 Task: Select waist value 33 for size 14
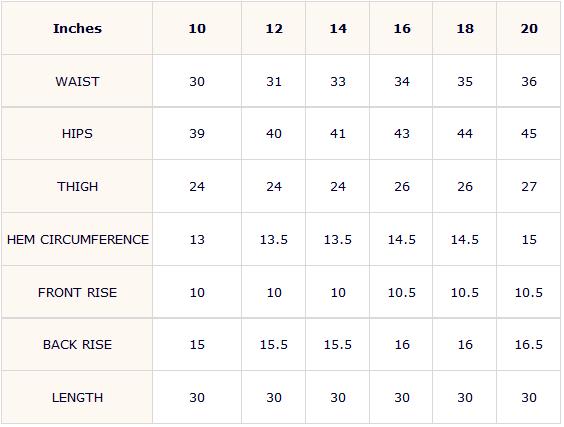[338, 82]
